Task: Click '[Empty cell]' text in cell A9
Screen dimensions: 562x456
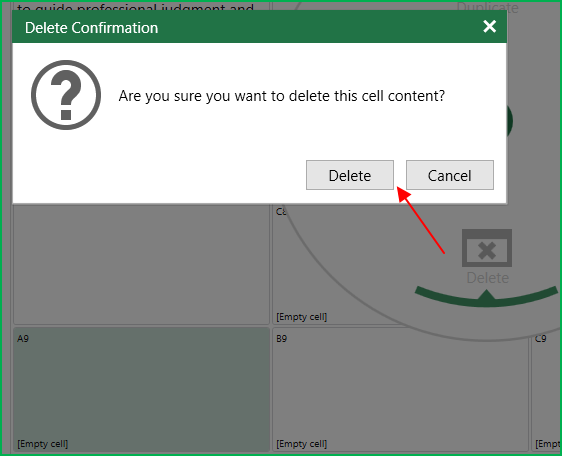Action: coord(43,444)
